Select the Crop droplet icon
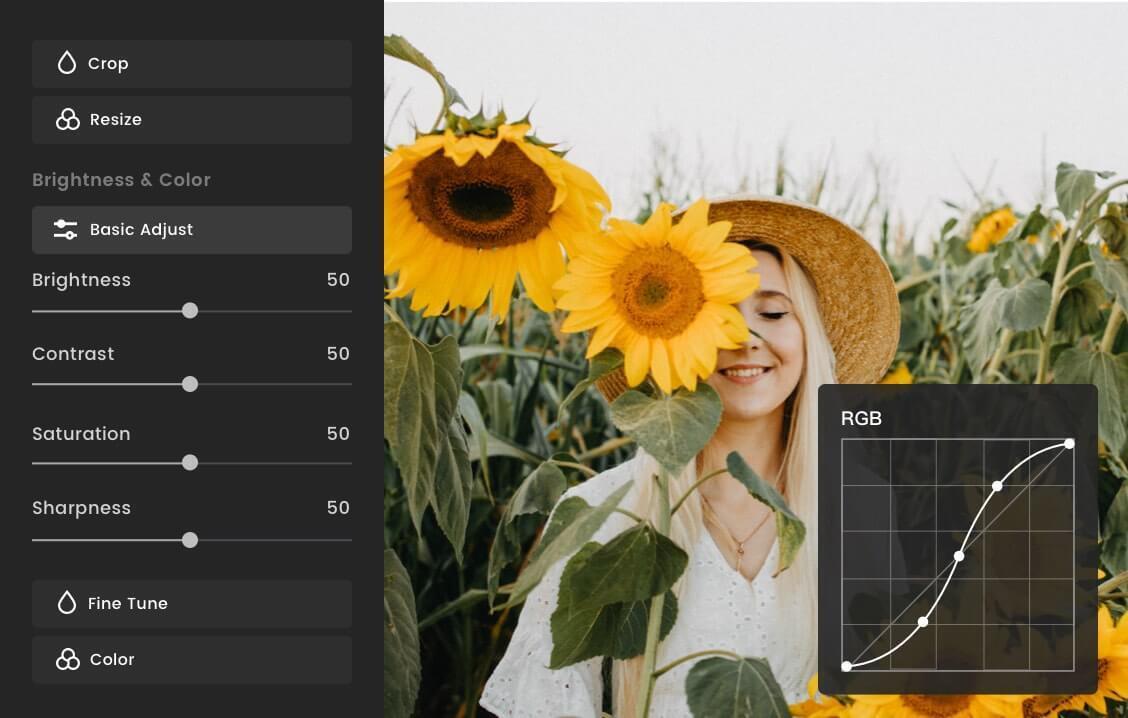Viewport: 1128px width, 718px height. click(66, 63)
